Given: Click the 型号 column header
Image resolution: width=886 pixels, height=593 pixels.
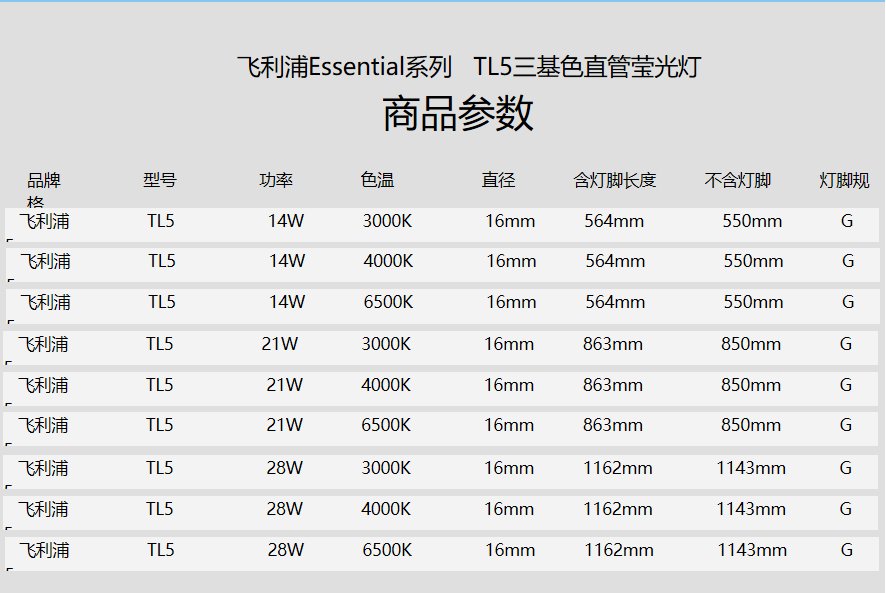Looking at the screenshot, I should point(160,180).
